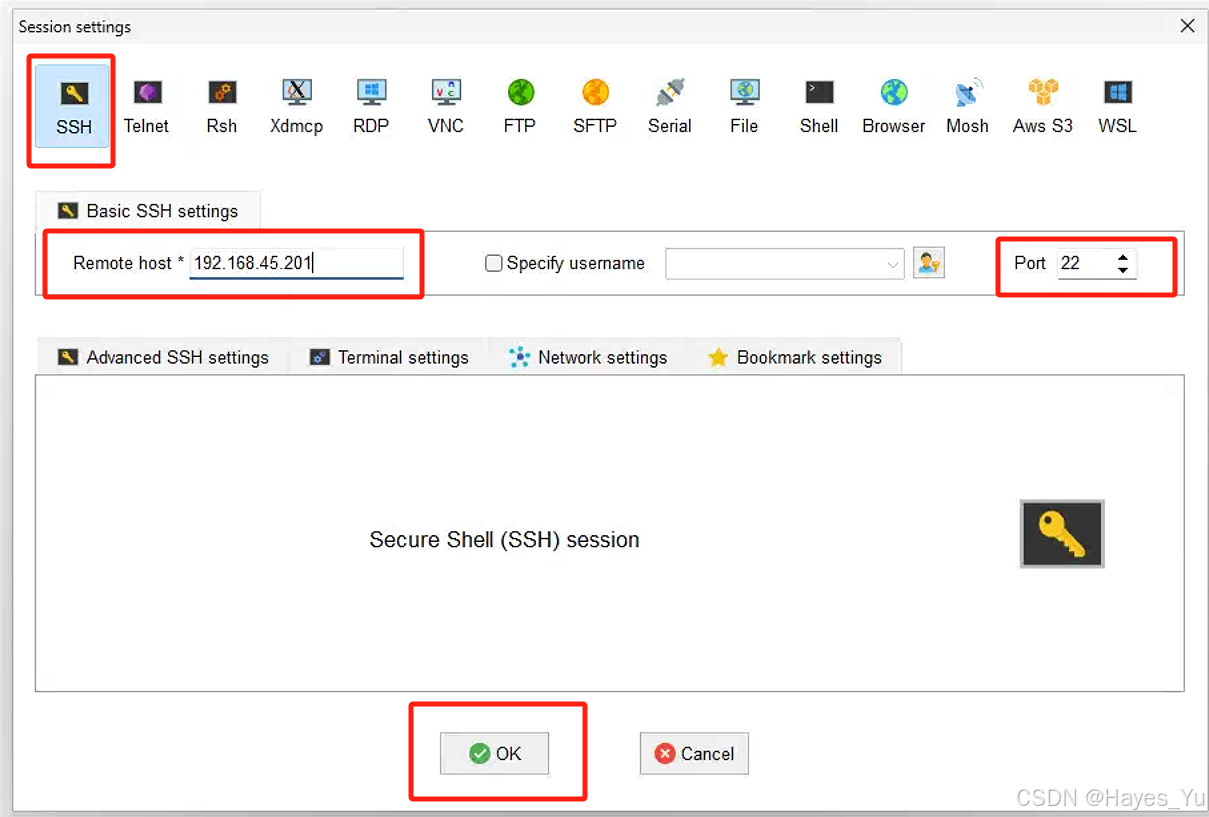Pick the Xdmcp session type
1209x817 pixels.
pyautogui.click(x=296, y=107)
